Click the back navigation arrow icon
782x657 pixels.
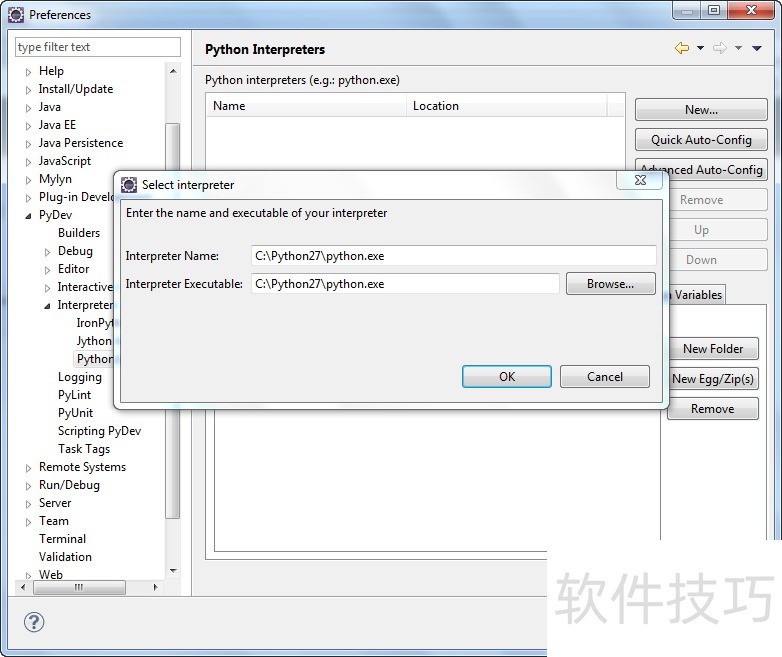(682, 48)
